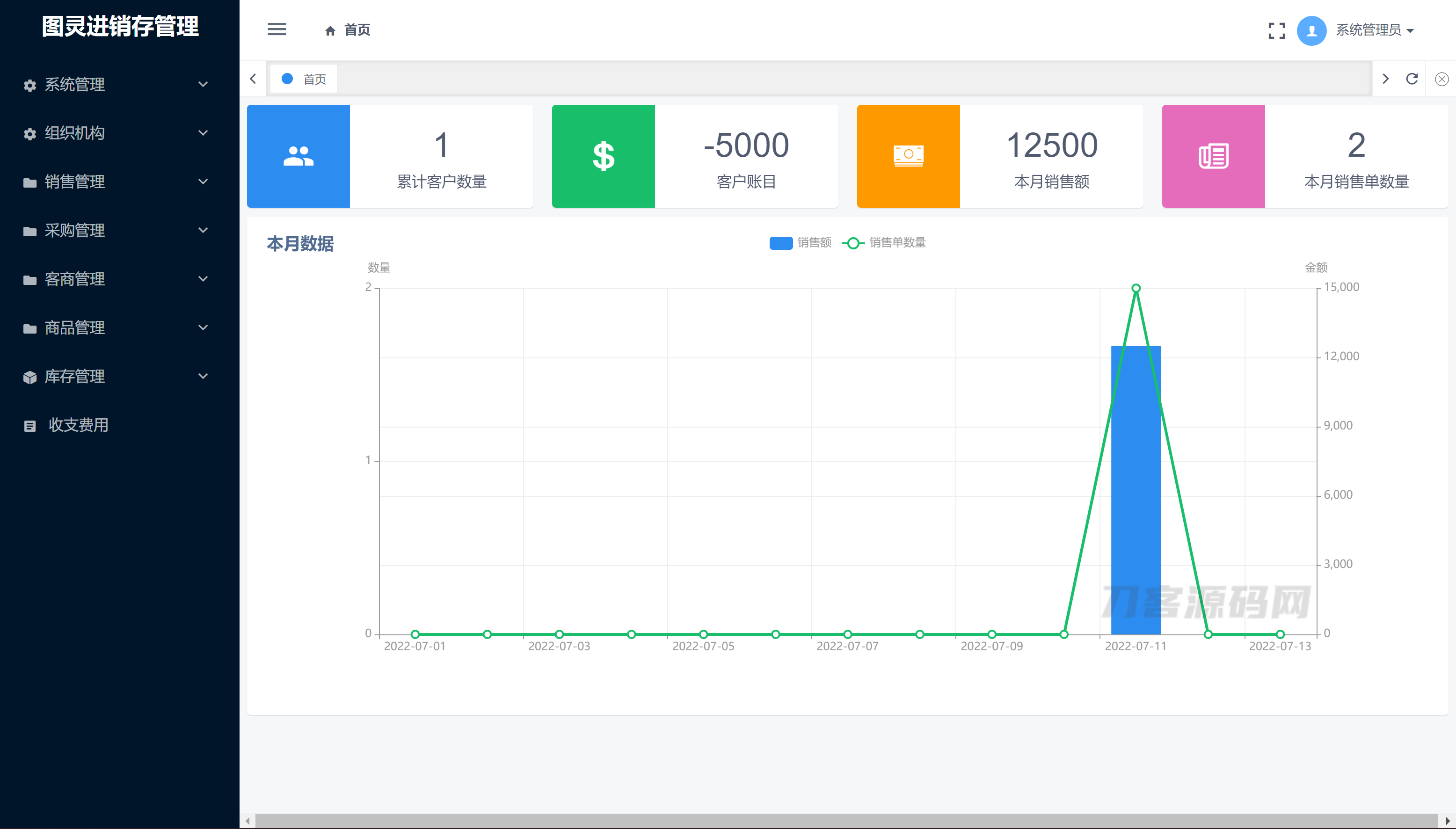
Task: Click the blue customers people icon
Action: (298, 156)
